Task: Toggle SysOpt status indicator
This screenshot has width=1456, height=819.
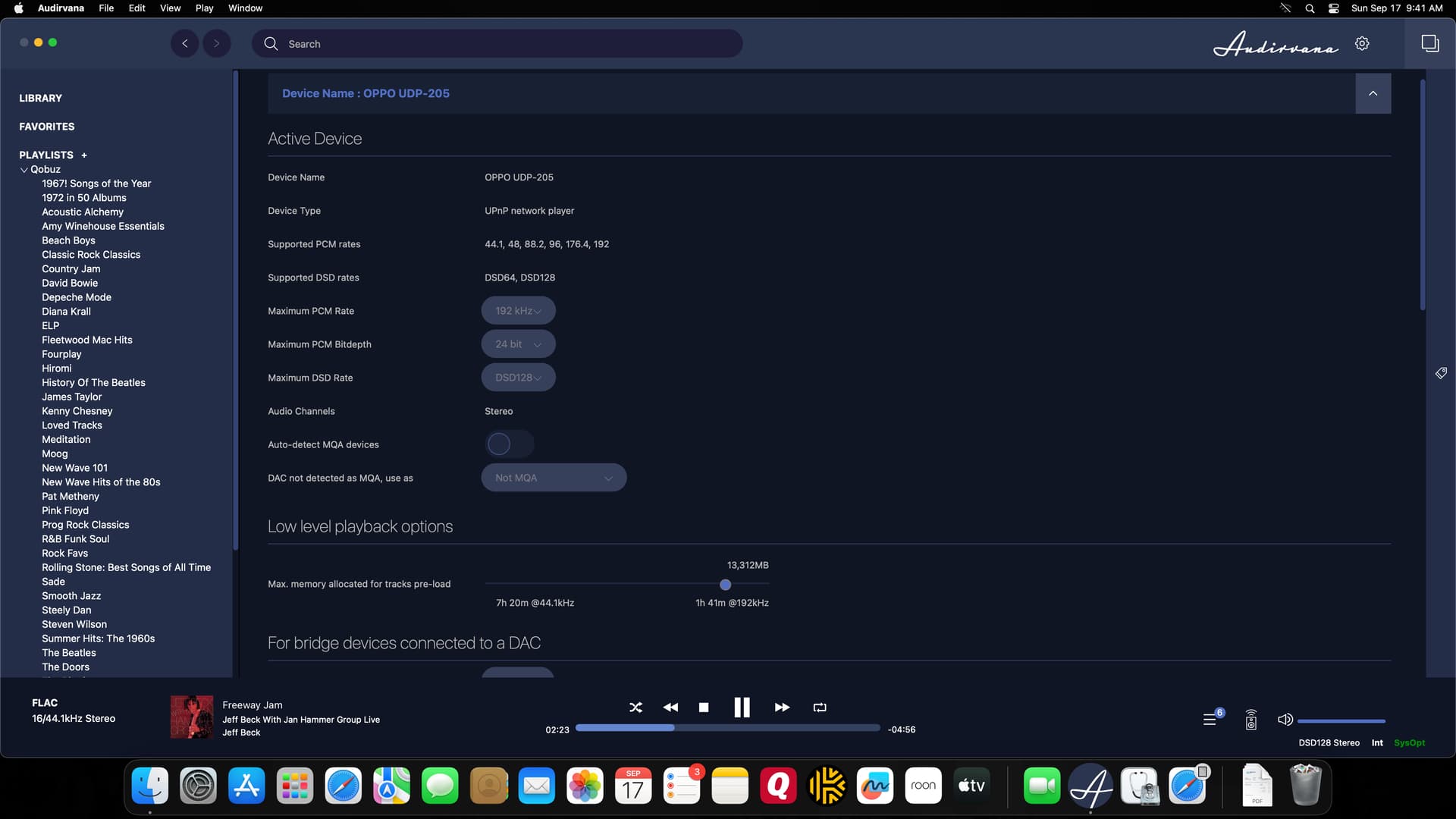Action: click(1409, 743)
